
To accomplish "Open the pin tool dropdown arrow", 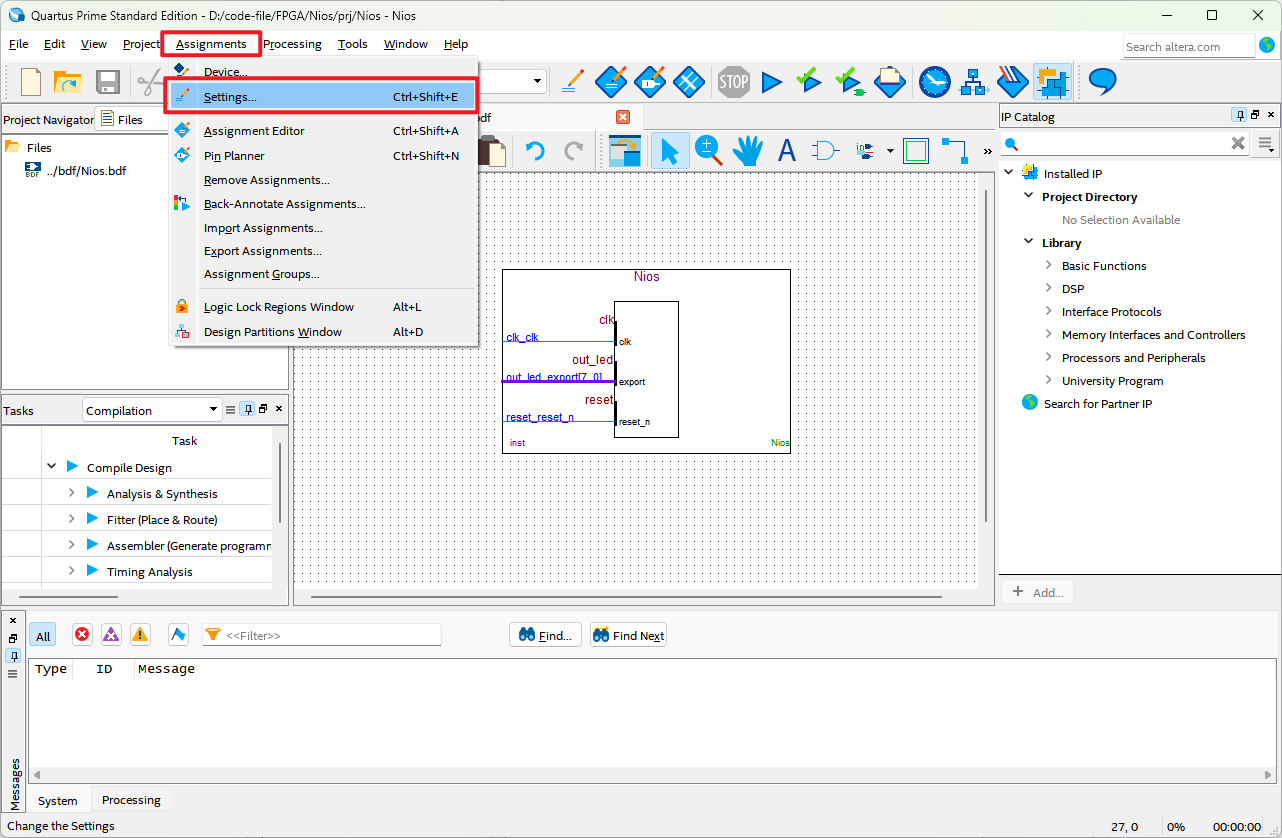I will [890, 152].
